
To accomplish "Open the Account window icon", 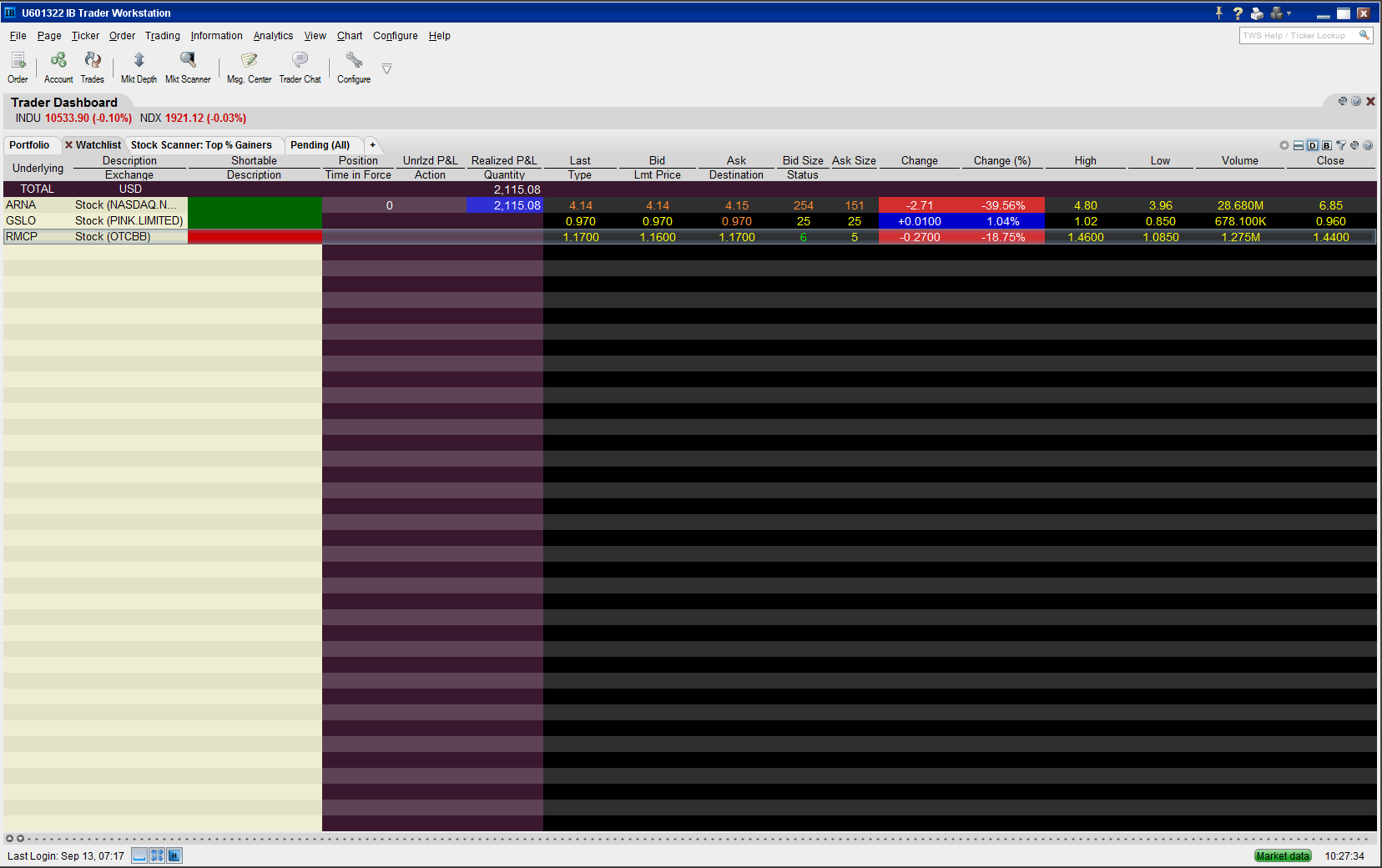I will click(58, 67).
